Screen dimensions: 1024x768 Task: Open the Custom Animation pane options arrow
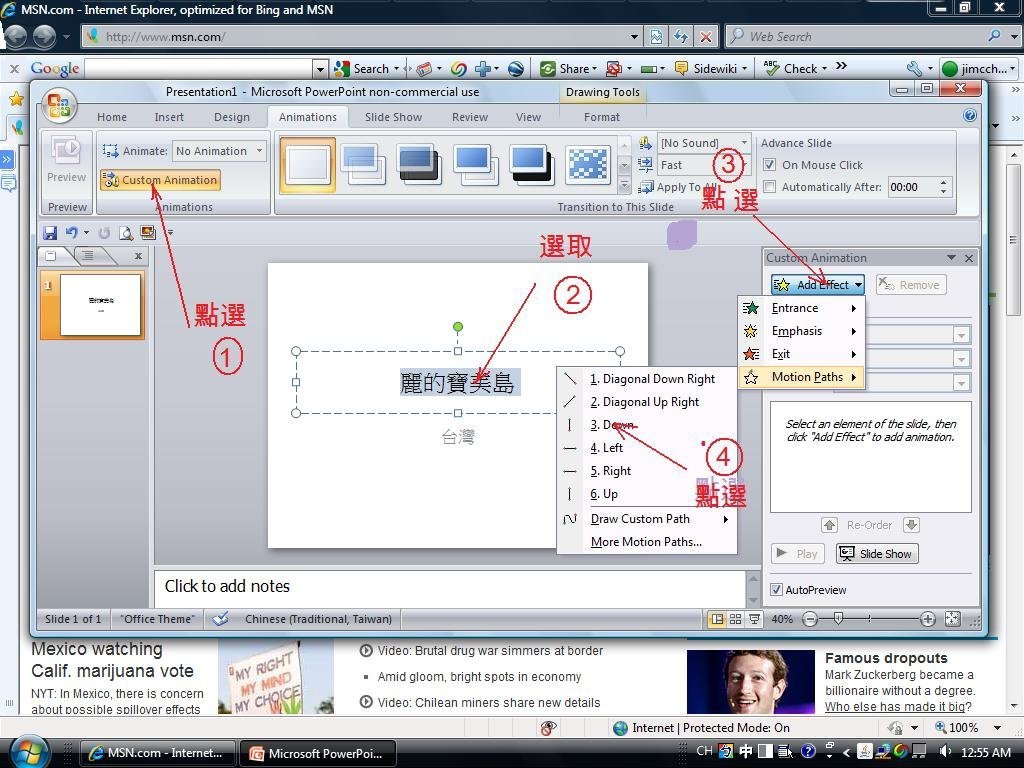click(x=951, y=258)
